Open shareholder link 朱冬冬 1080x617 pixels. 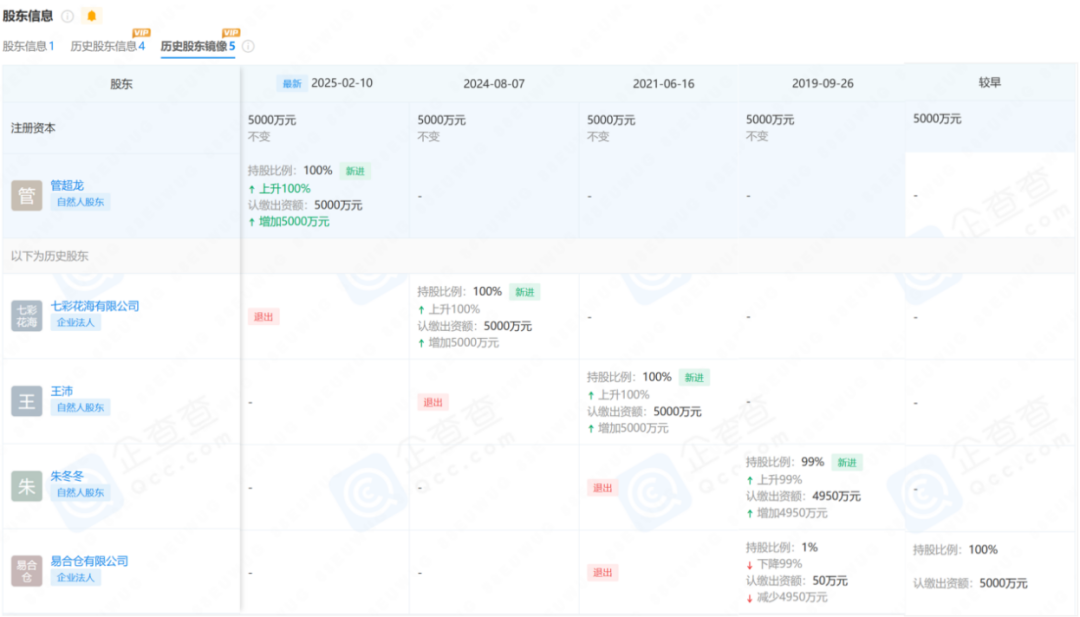tap(67, 476)
